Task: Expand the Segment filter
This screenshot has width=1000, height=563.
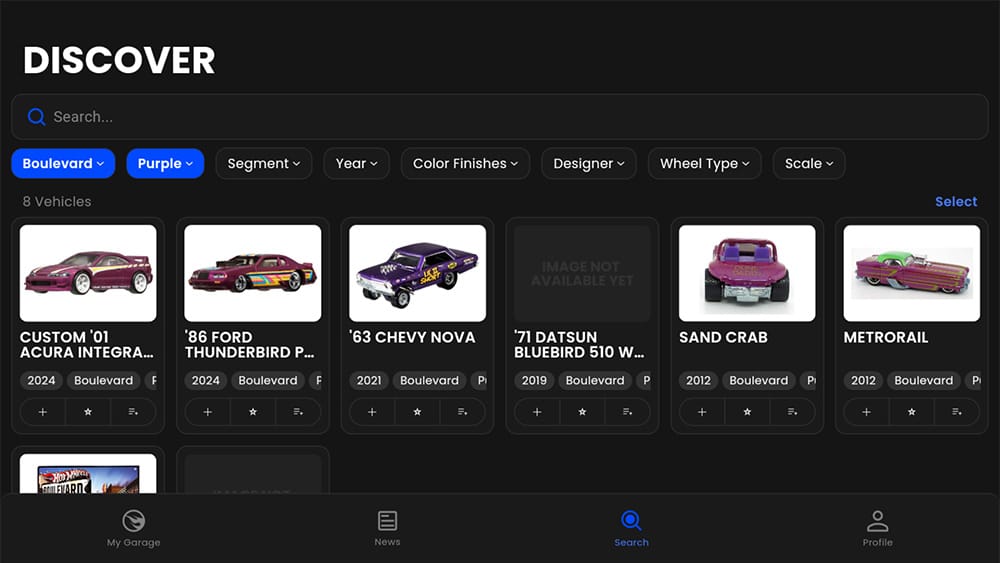Action: [x=263, y=163]
